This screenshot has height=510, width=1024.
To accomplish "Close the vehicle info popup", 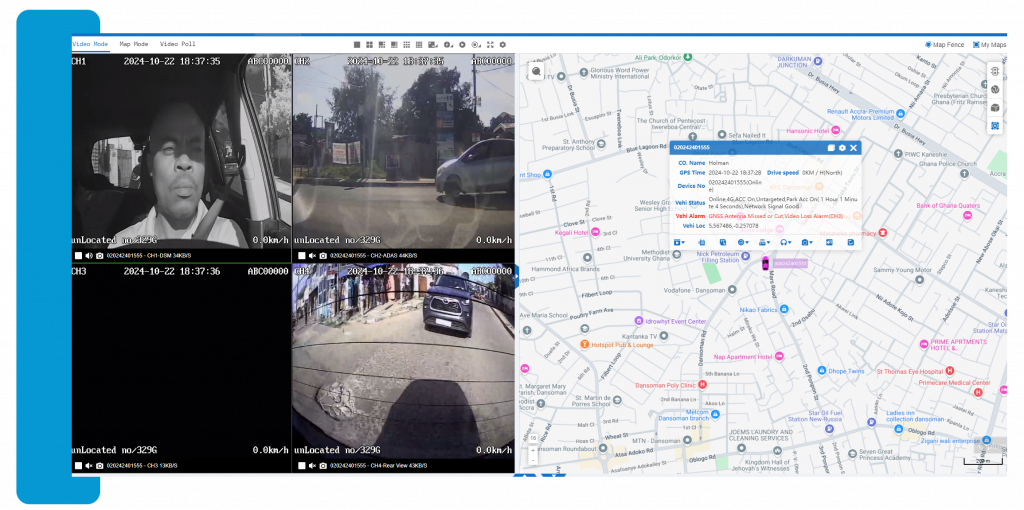I will click(x=854, y=148).
